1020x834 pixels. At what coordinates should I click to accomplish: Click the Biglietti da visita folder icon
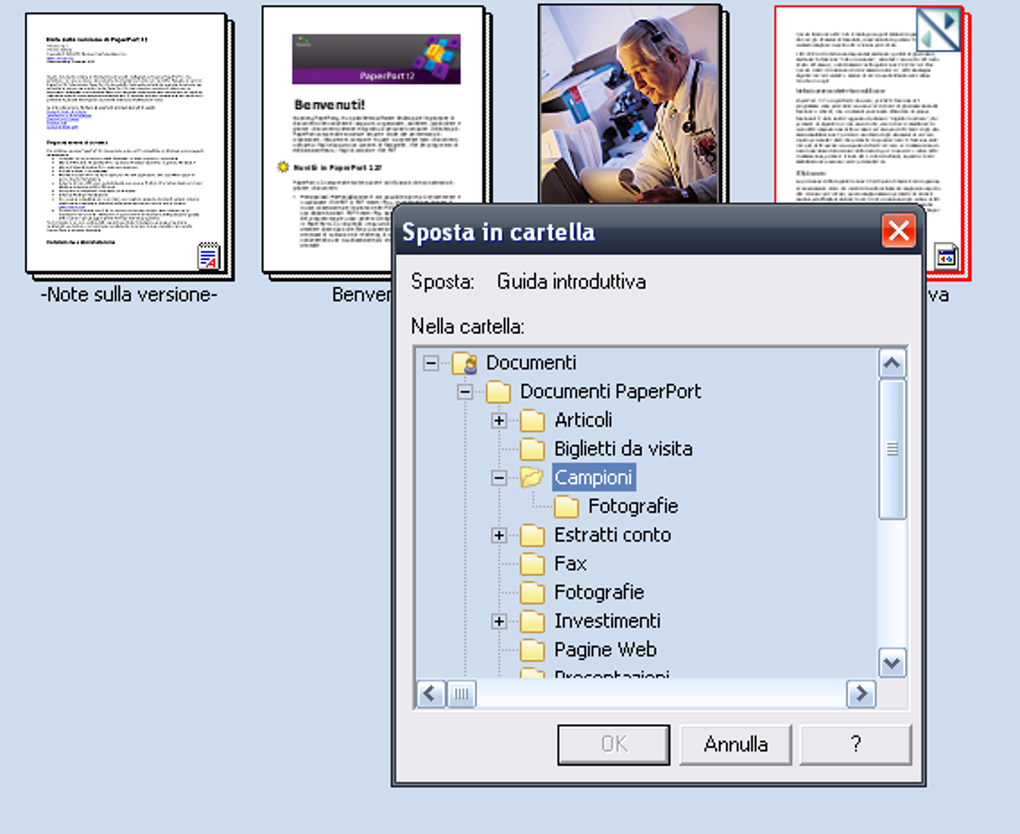tap(532, 449)
